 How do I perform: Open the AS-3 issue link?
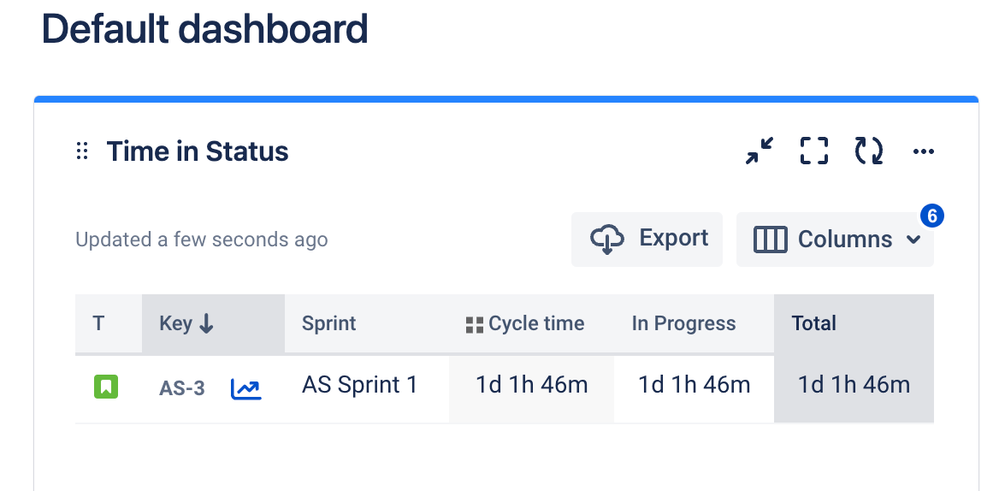click(x=182, y=388)
